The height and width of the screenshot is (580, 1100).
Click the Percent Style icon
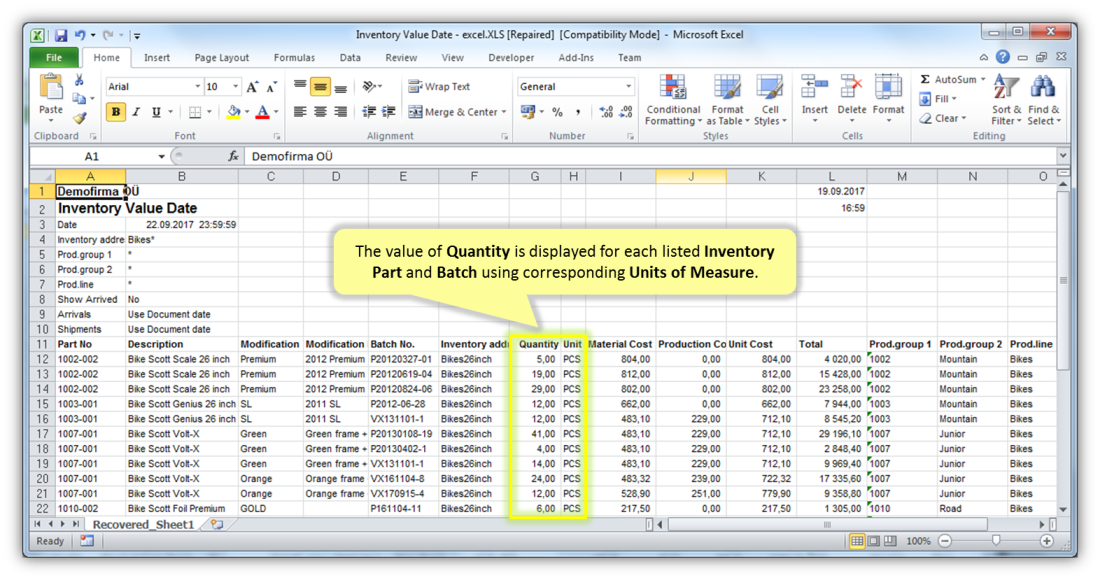[557, 112]
